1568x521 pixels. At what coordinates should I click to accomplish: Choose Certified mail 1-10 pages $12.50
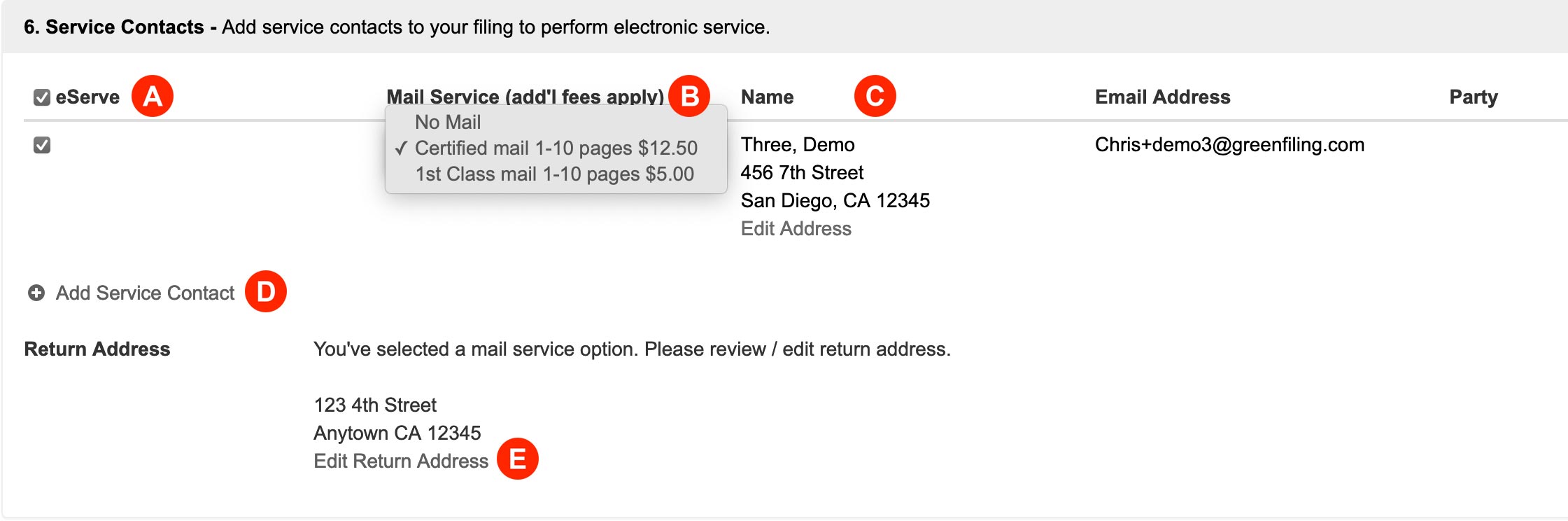point(556,148)
